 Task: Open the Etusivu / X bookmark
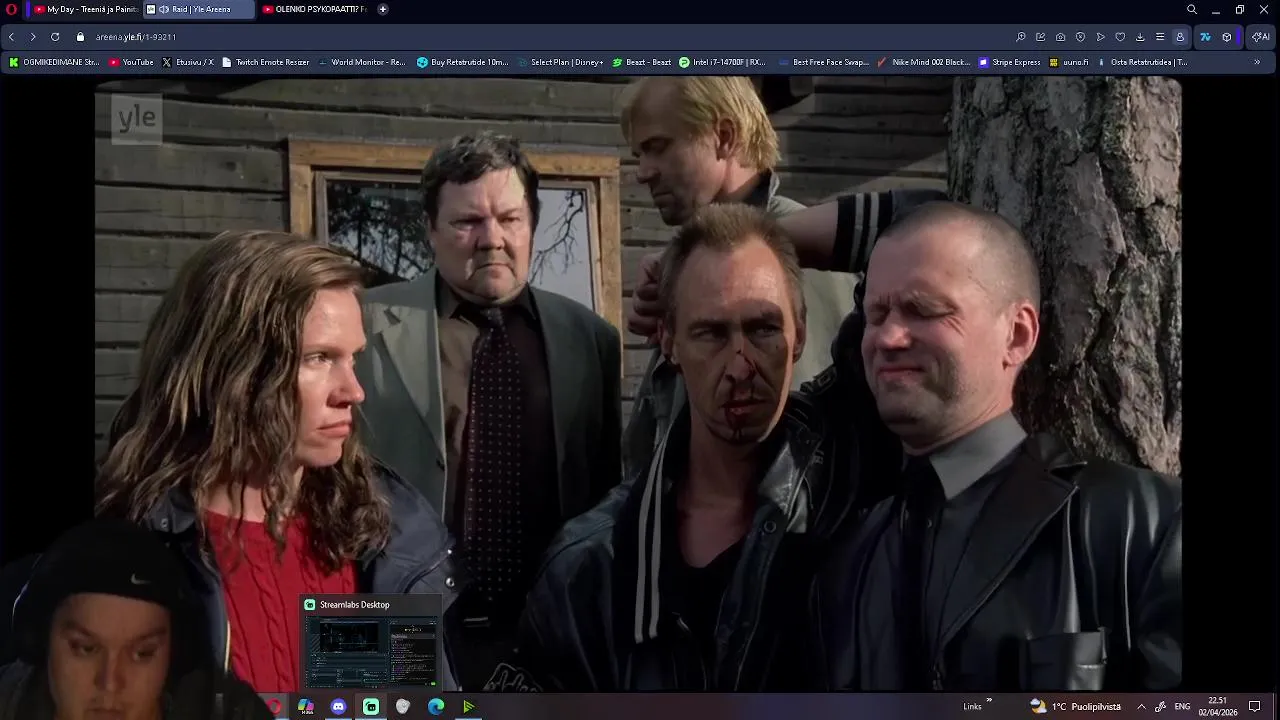[x=188, y=62]
